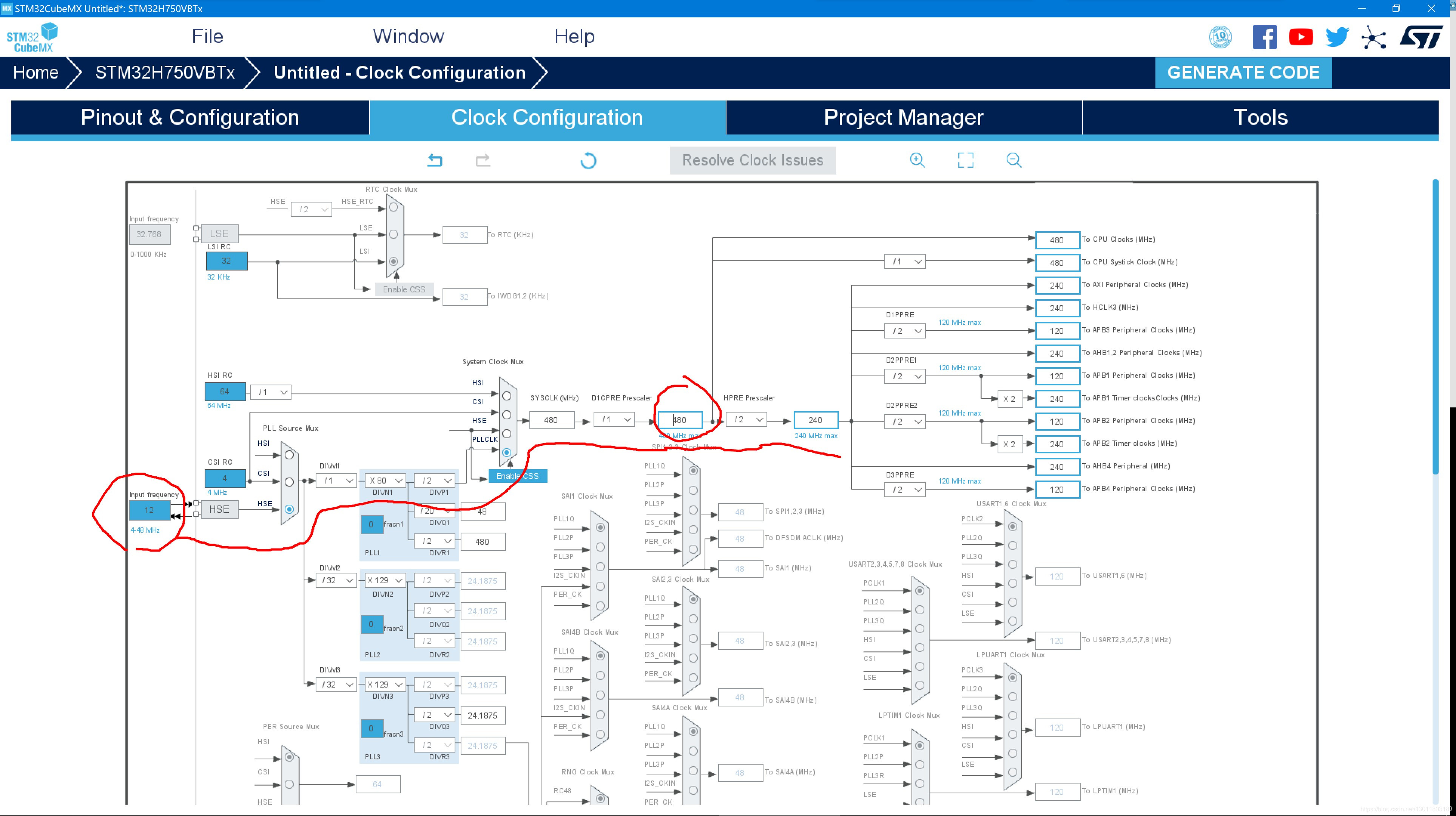The image size is (1456, 816).
Task: Open the DIVN2 X 129 dropdown
Action: 386,580
